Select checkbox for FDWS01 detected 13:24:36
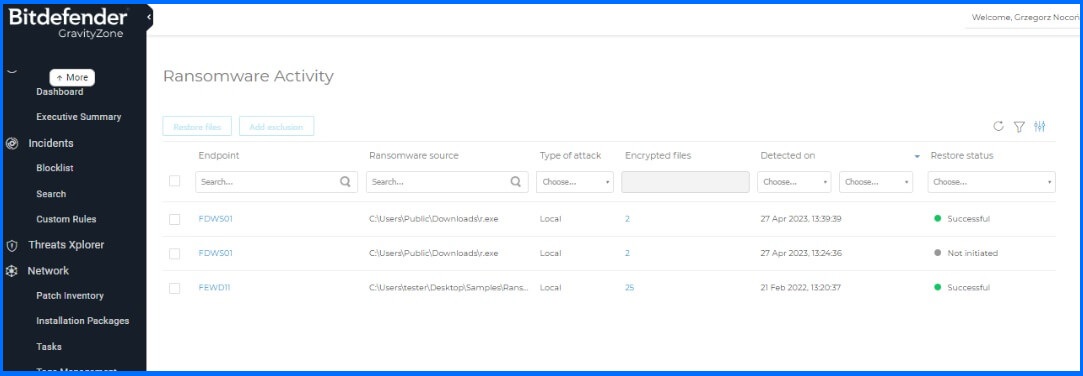 pyautogui.click(x=175, y=254)
